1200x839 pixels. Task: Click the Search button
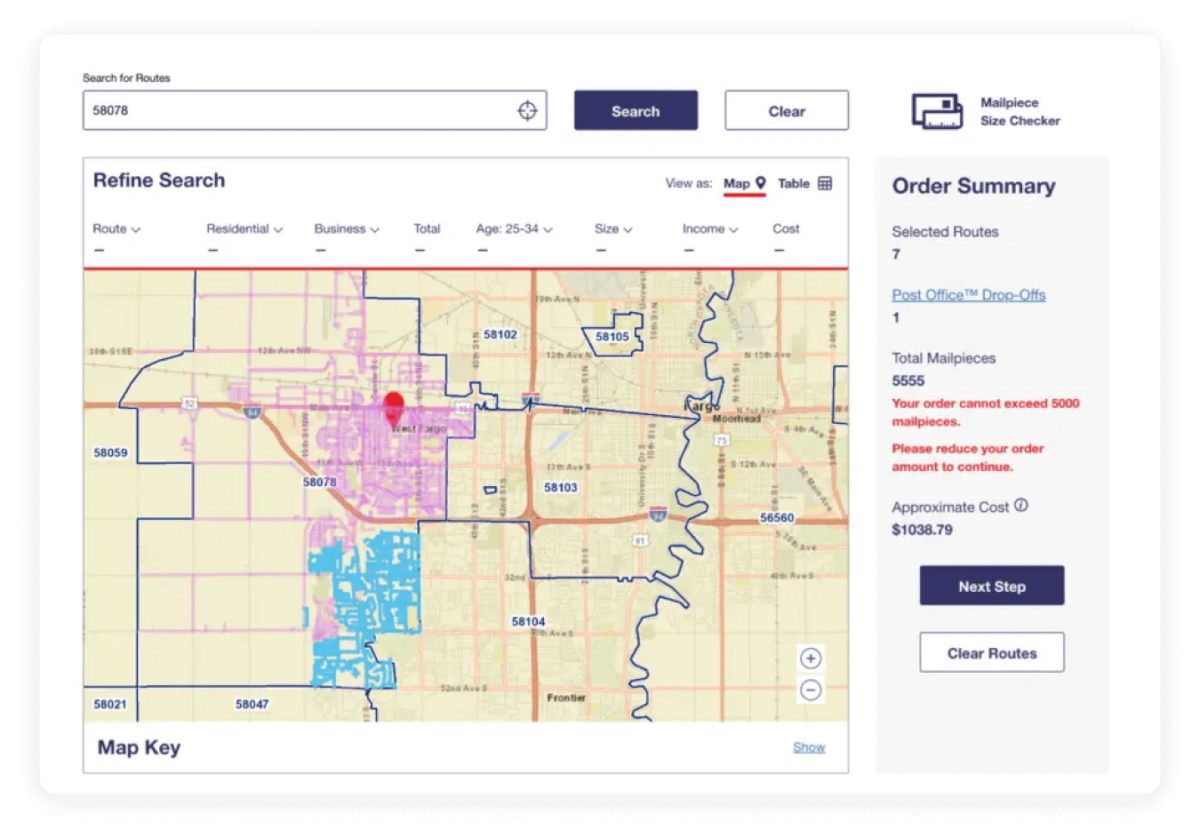(635, 110)
